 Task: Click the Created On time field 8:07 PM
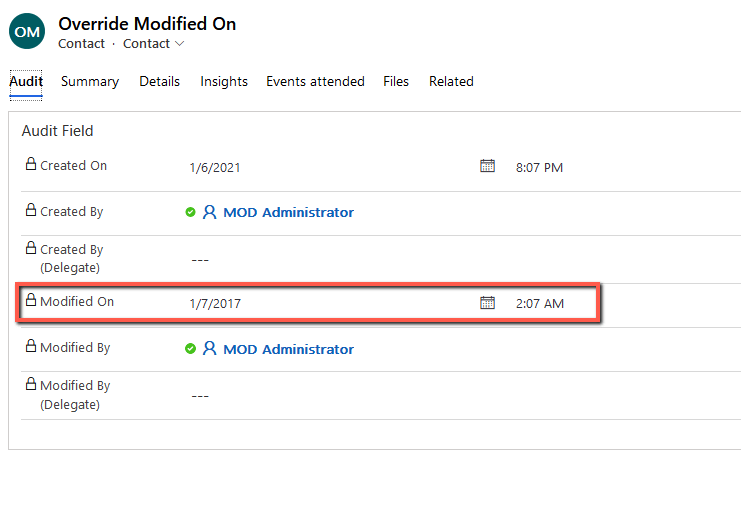539,168
